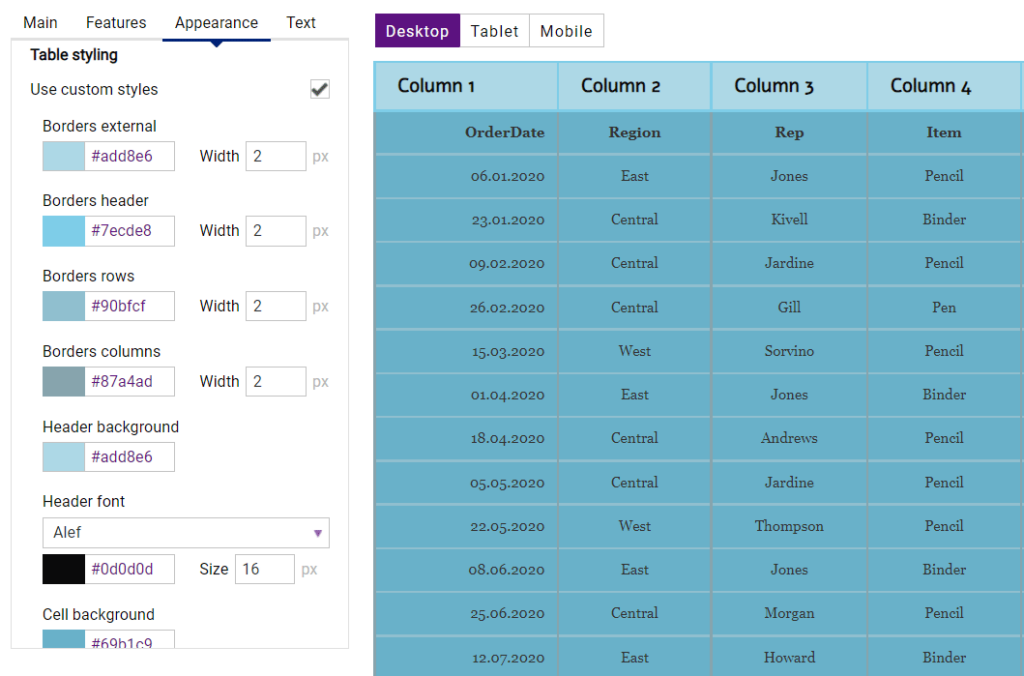The height and width of the screenshot is (676, 1024).
Task: Select the 12.07.2020 date cell
Action: 466,657
